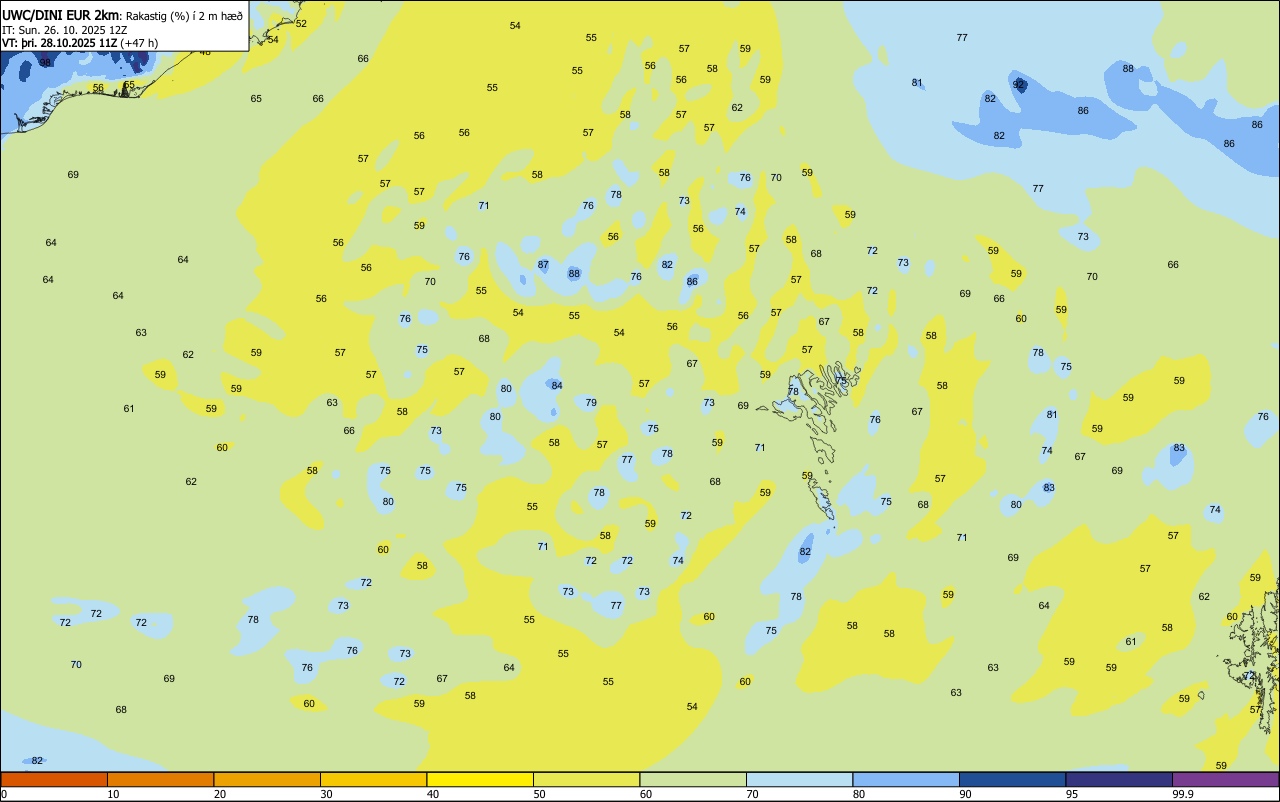Select the 80–90 medium blue legend swatch
Viewport: 1280px width, 802px height.
pyautogui.click(x=906, y=779)
